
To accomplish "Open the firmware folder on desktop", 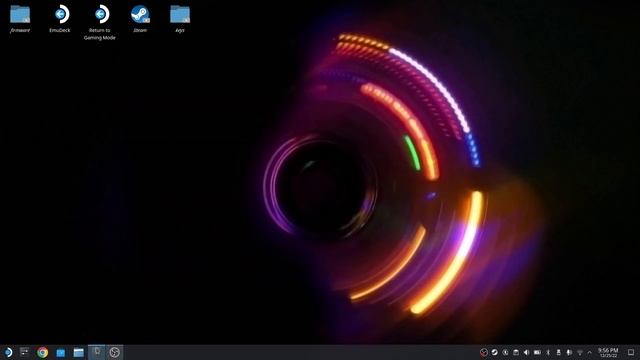I will coord(20,18).
